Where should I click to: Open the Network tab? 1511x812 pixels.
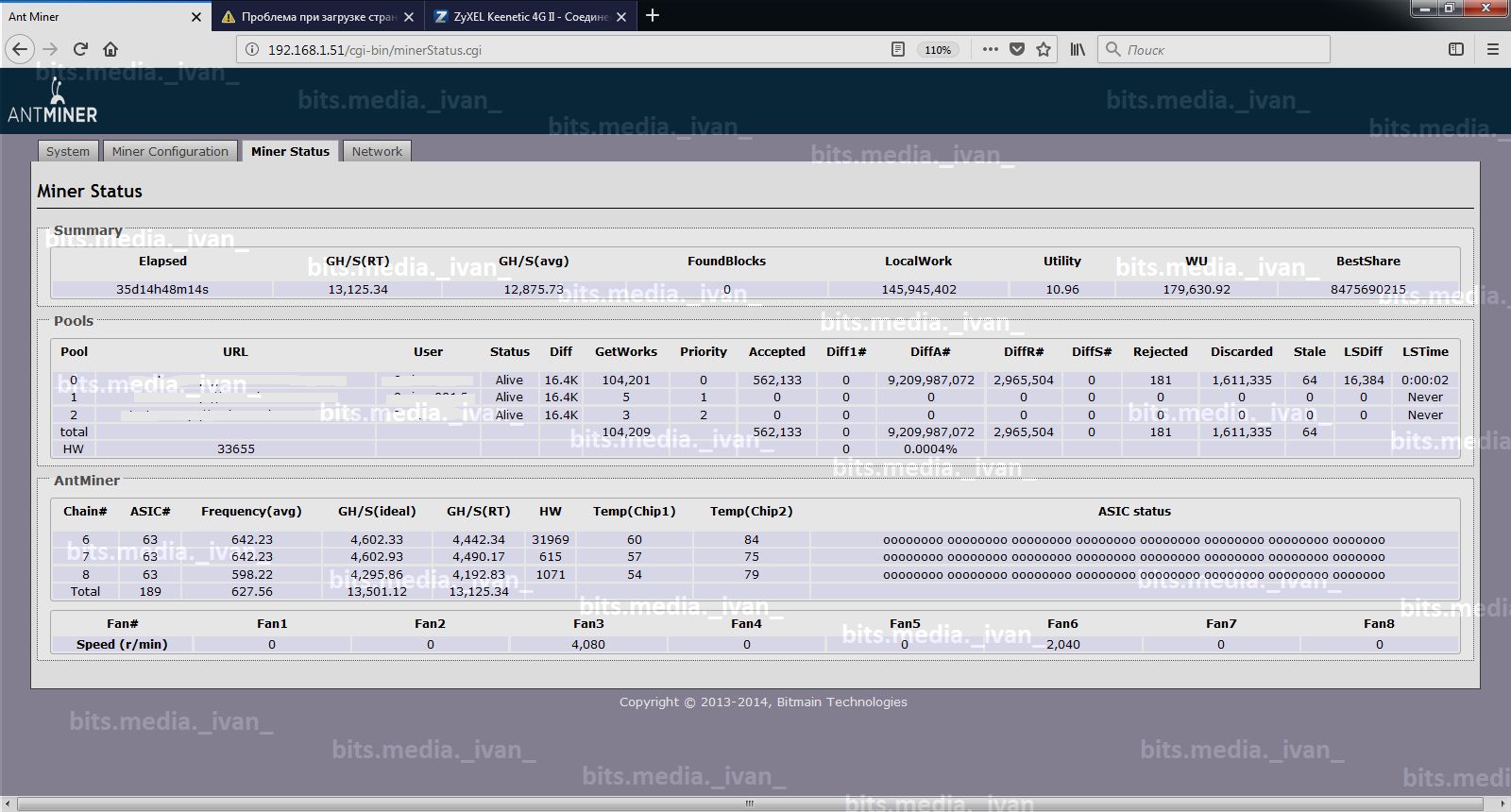click(x=377, y=151)
